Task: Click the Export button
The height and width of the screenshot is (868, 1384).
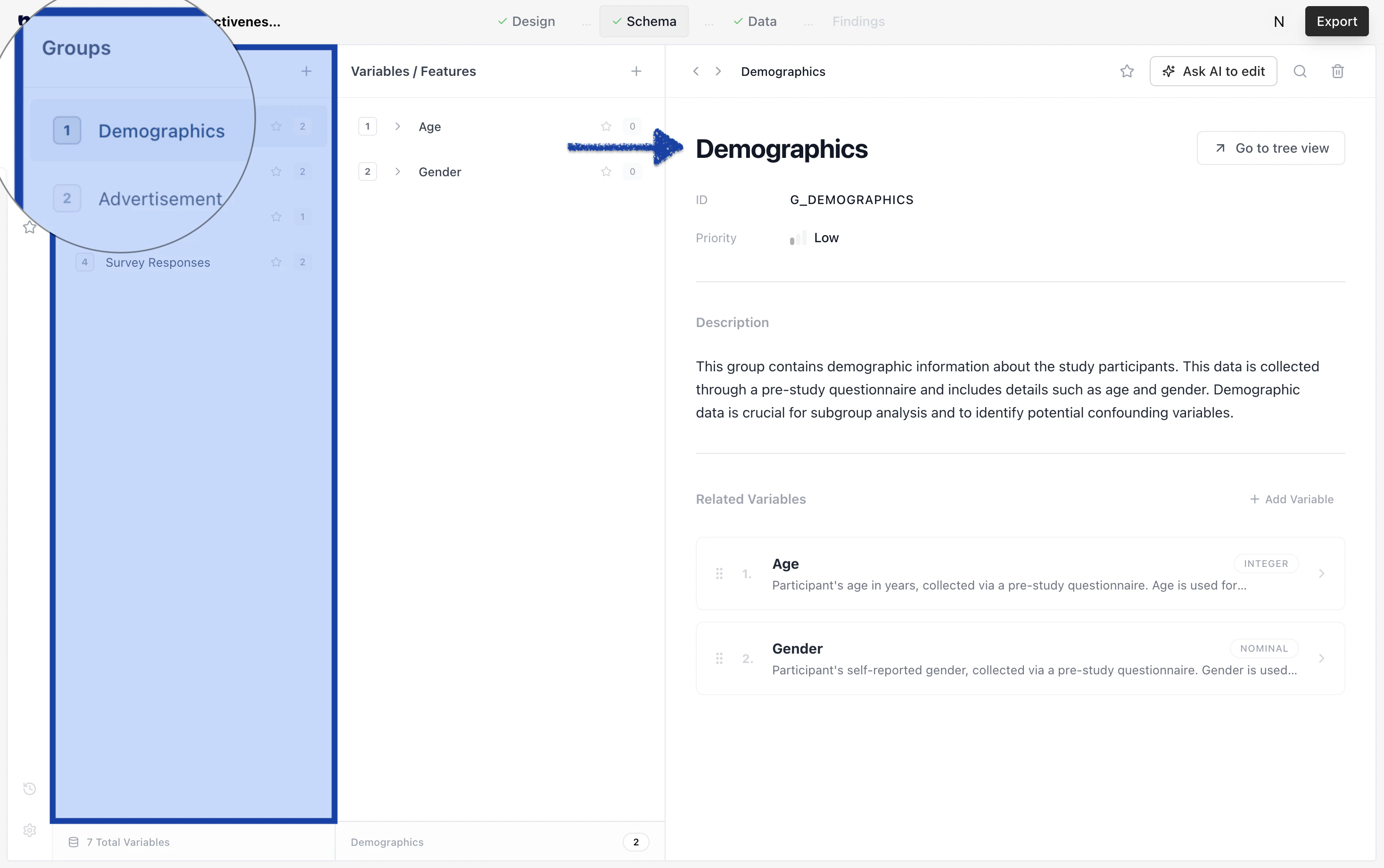Action: point(1336,21)
